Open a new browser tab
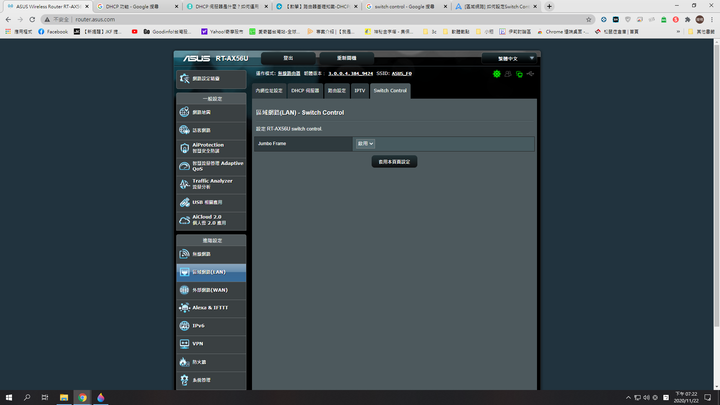 click(x=549, y=6)
